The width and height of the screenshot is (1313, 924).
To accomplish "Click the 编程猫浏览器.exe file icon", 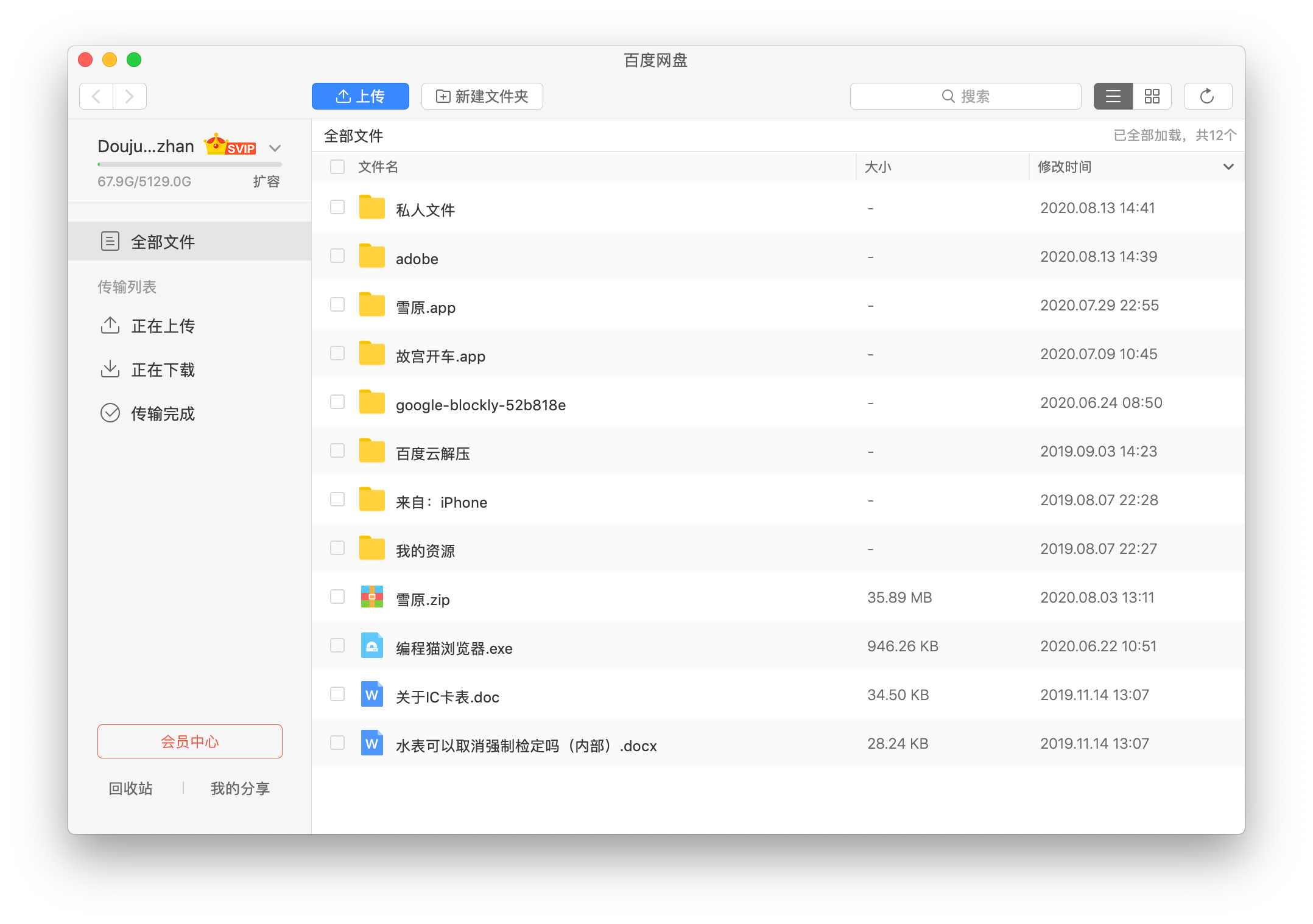I will [x=371, y=646].
